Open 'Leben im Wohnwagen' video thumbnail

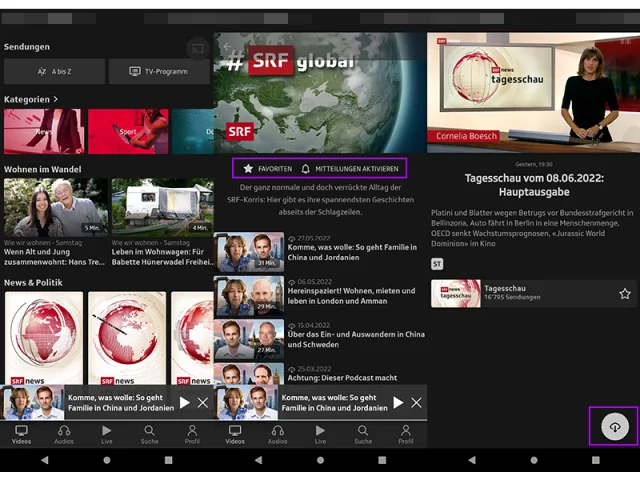(x=163, y=207)
